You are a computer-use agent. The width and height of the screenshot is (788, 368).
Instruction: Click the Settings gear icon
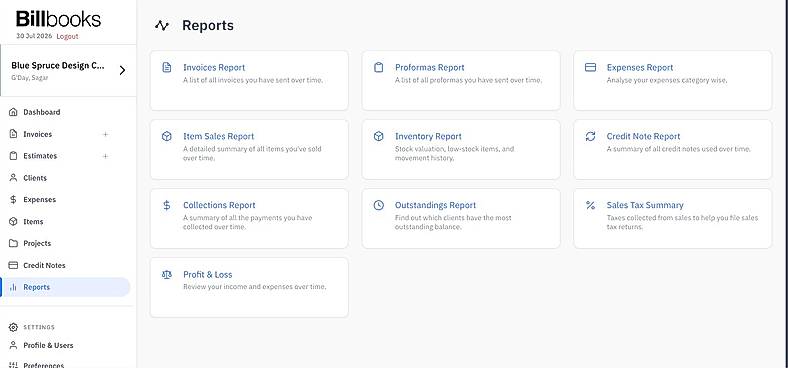13,327
